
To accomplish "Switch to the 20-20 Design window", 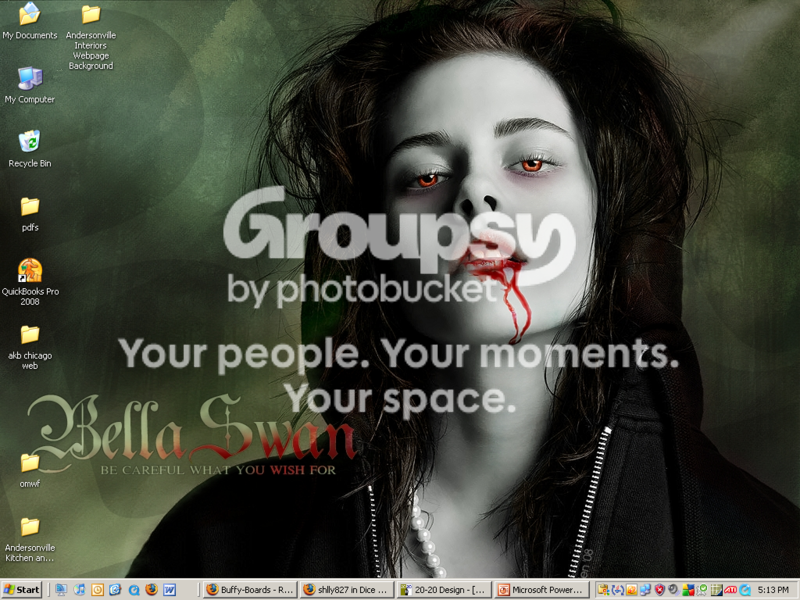I will pos(444,590).
